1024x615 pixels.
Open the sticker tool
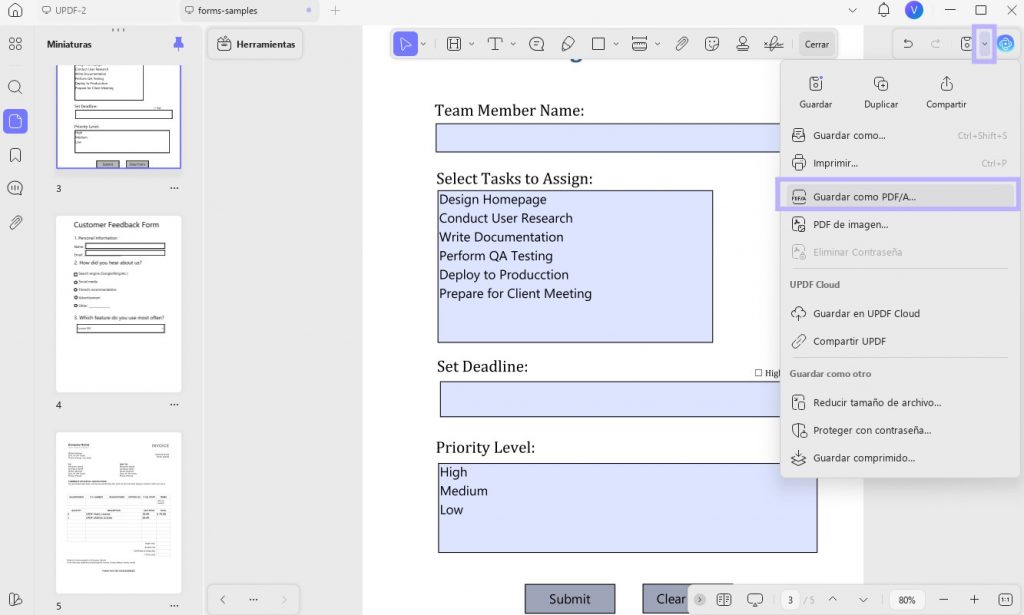[712, 44]
